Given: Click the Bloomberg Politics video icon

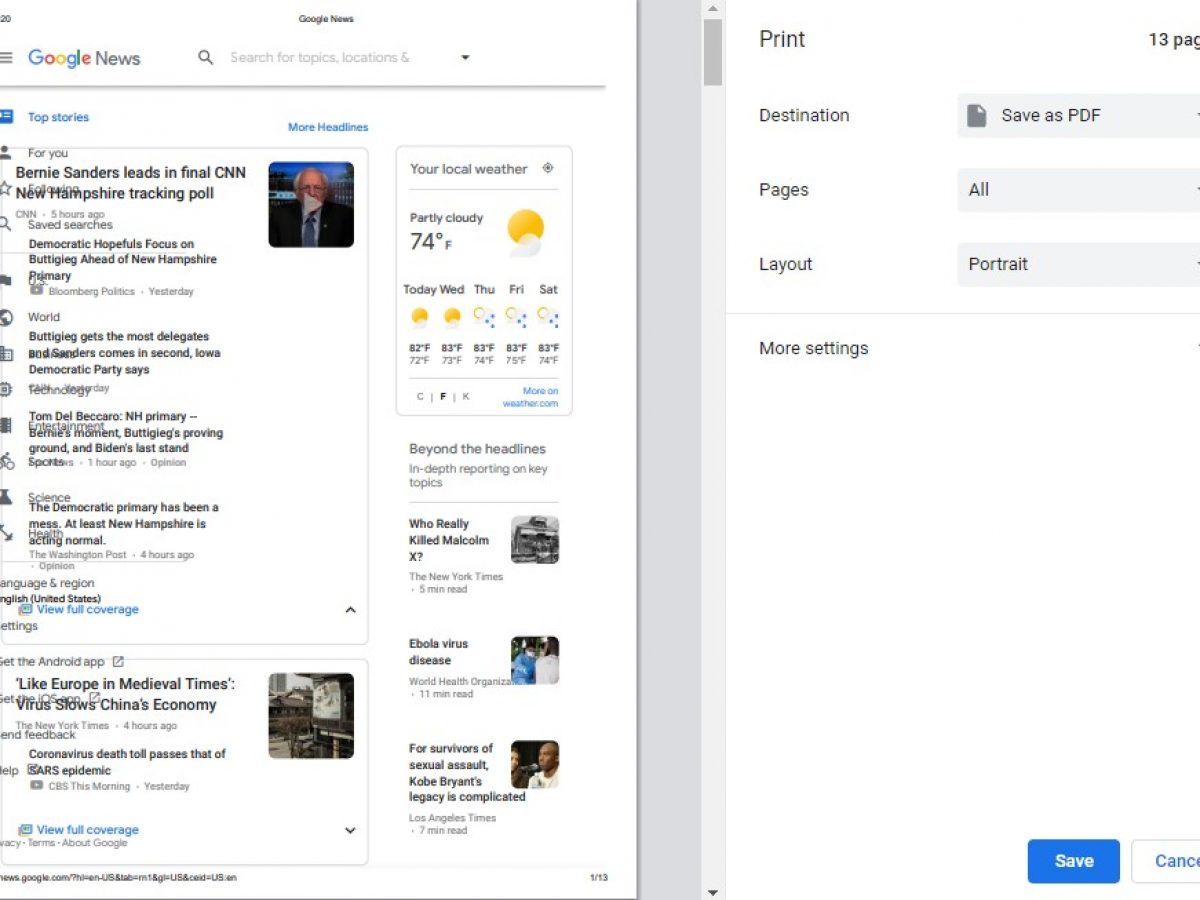Looking at the screenshot, I should tap(37, 290).
